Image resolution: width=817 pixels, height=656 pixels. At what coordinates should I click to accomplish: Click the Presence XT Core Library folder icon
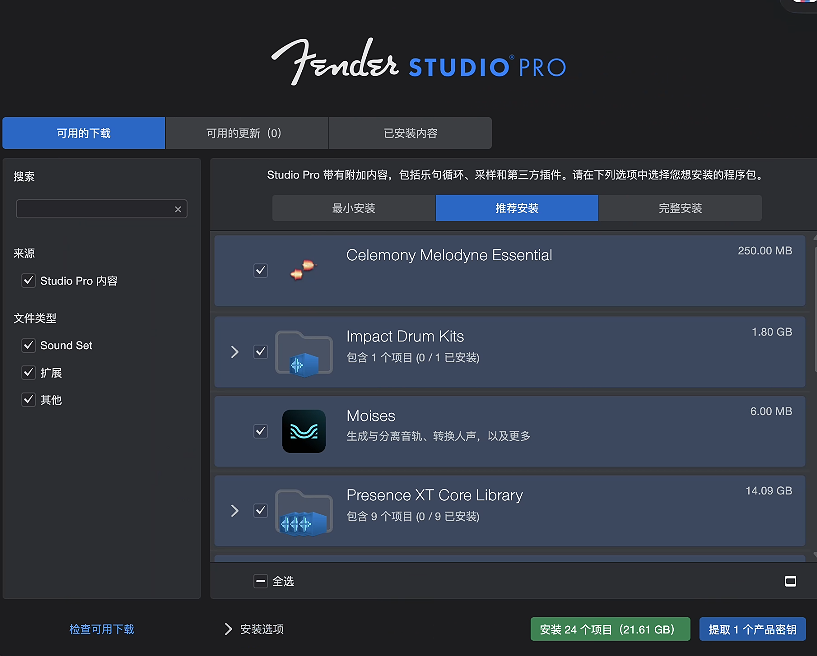(304, 512)
